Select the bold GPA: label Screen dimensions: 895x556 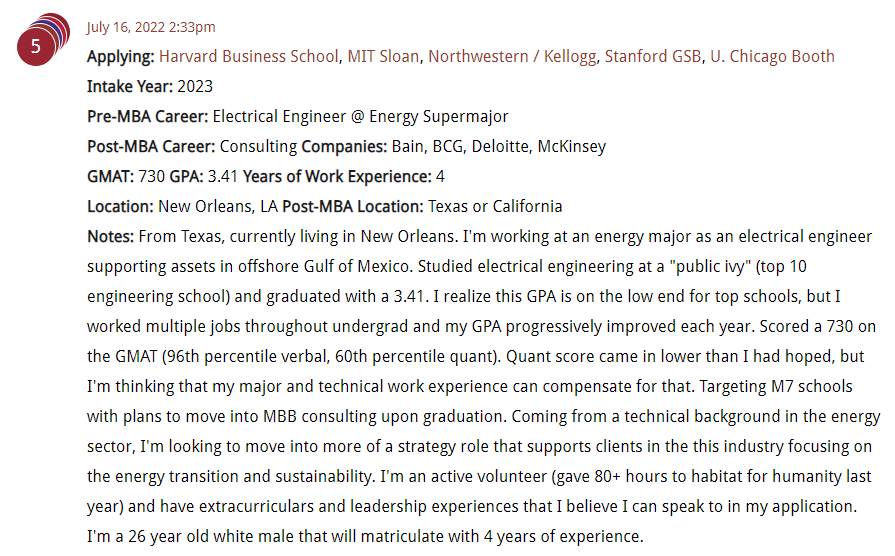pyautogui.click(x=186, y=176)
